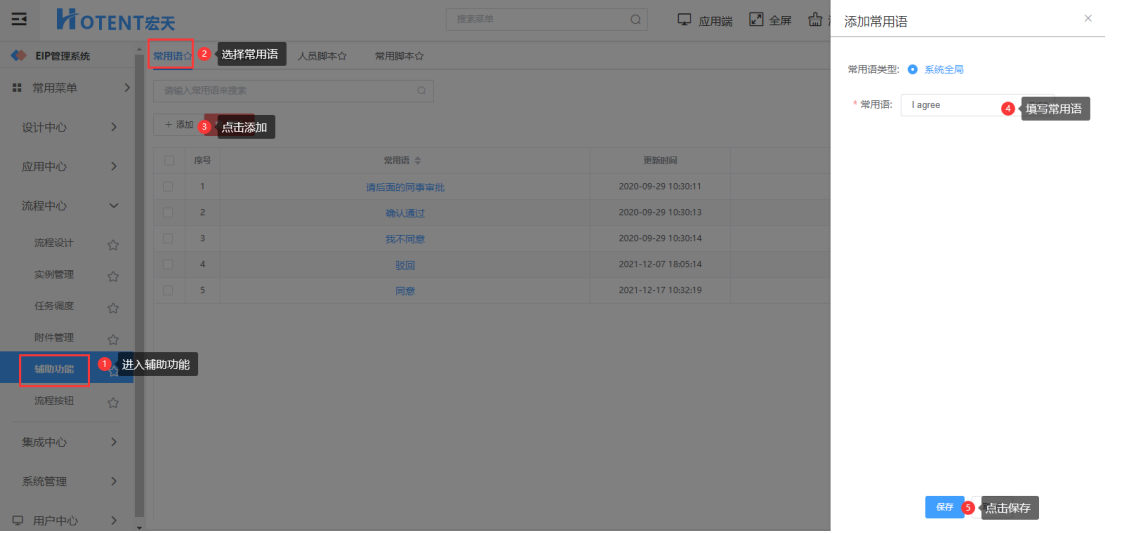This screenshot has width=1121, height=533.
Task: Open the 请后面的同事审批 phrase link
Action: [405, 187]
